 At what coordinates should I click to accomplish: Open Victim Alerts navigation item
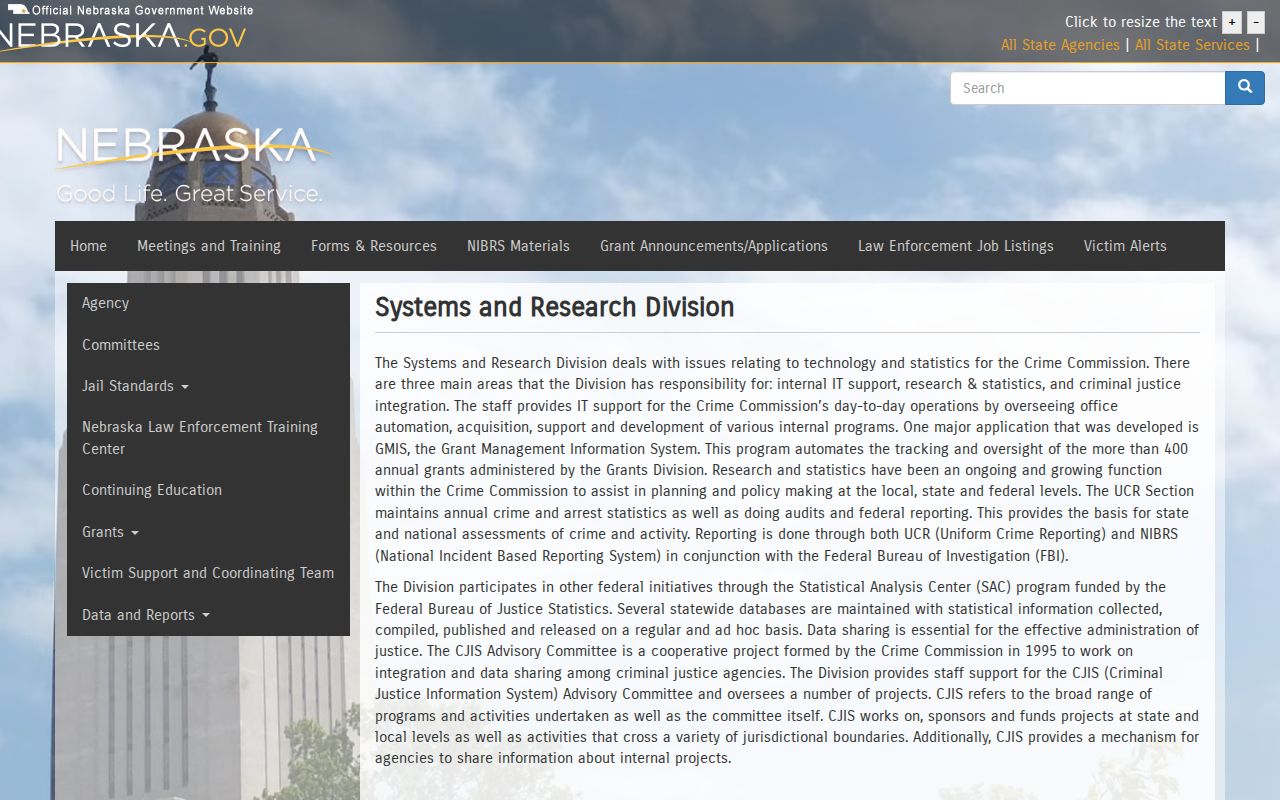coord(1125,246)
